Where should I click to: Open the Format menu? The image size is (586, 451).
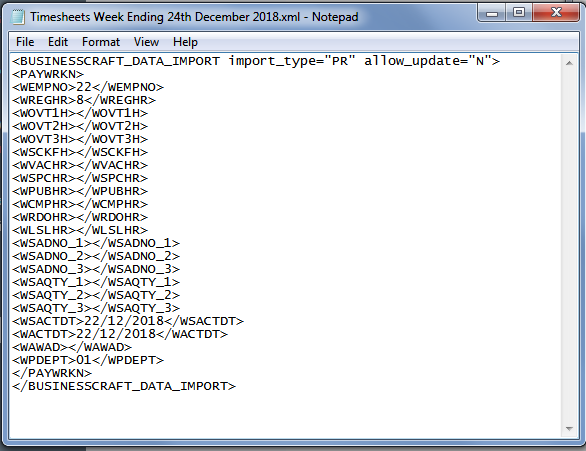coord(101,42)
